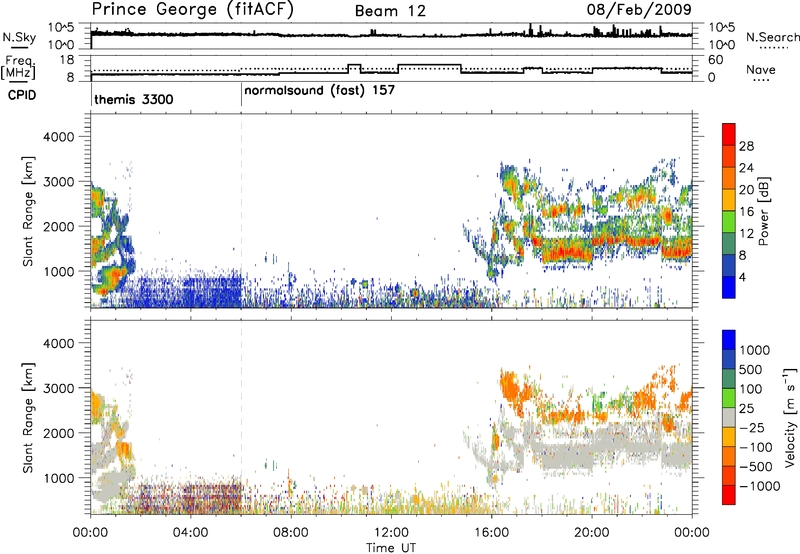Click the 'Power [dB]' colorbar title
Image resolution: width=800 pixels, height=554 pixels.
[x=763, y=211]
